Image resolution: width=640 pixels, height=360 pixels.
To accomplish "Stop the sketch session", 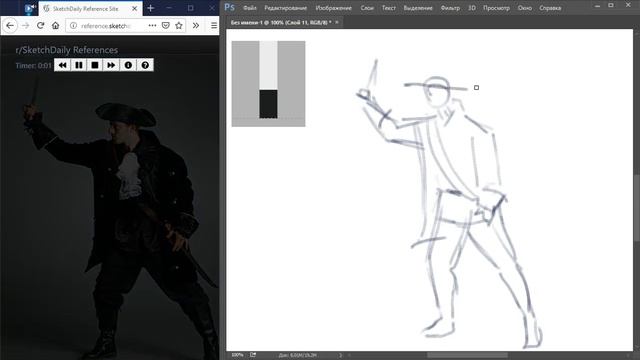I will coord(95,65).
